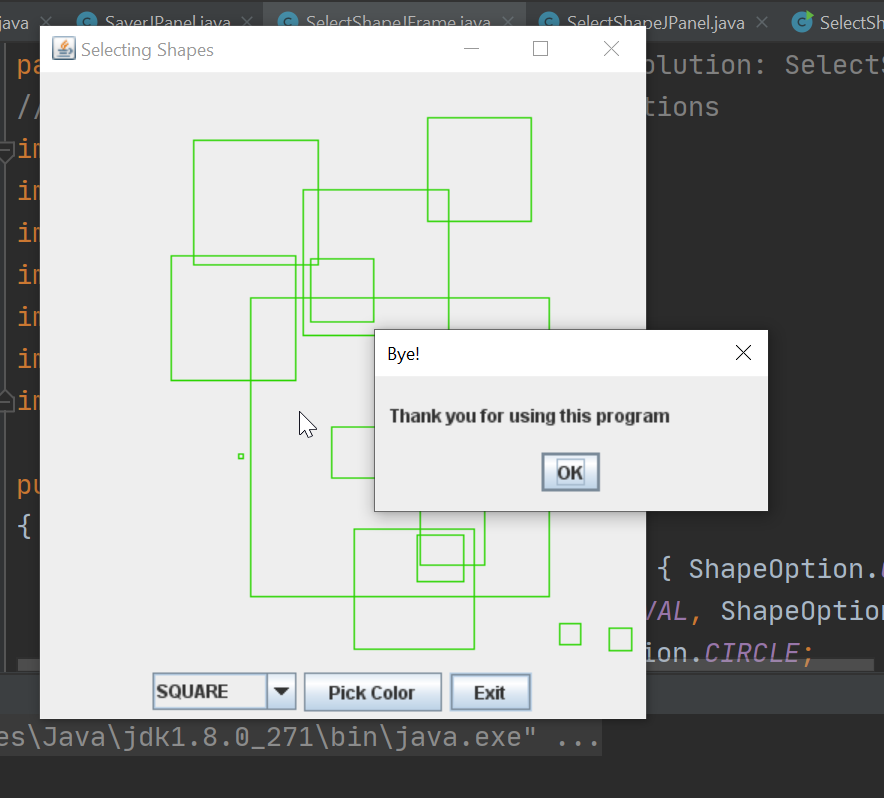Open the SQUARE shape dropdown
Viewport: 884px width, 798px height.
tap(282, 691)
